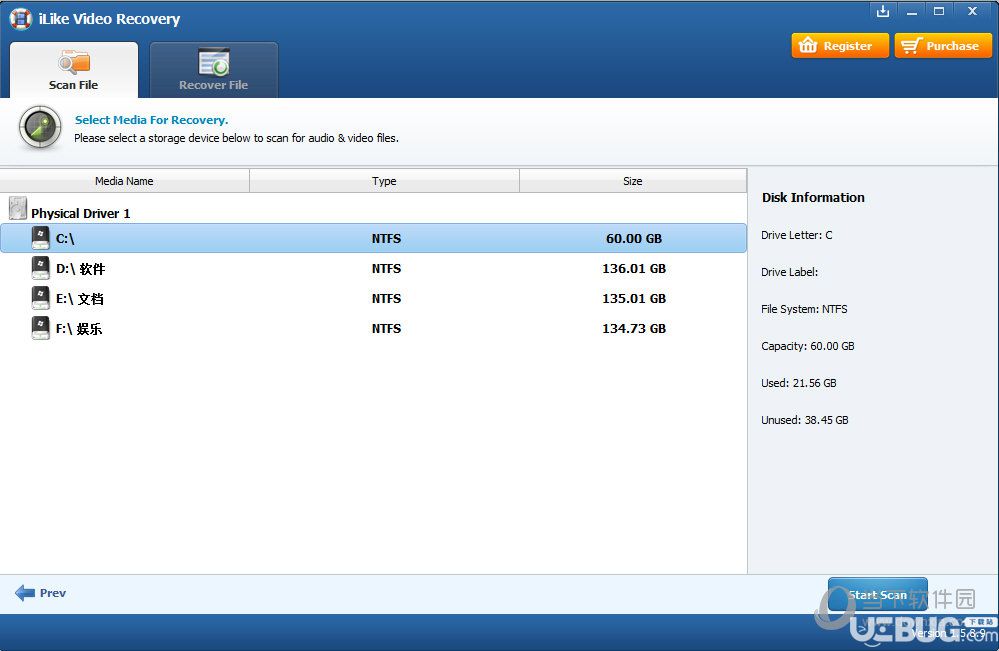Image resolution: width=999 pixels, height=651 pixels.
Task: Click the D:\ 软件 drive icon
Action: pos(40,268)
